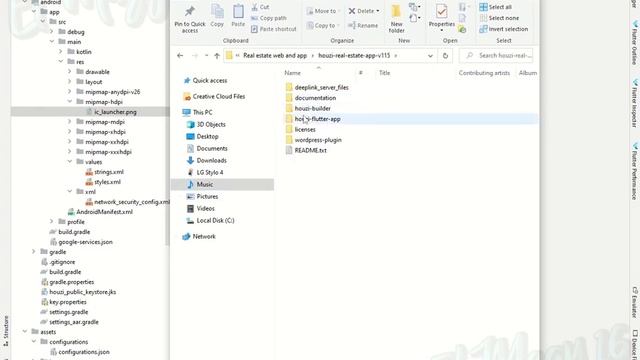The image size is (640, 360).
Task: Expand mipmap-xxxhdpi folder in tree
Action: 69,152
